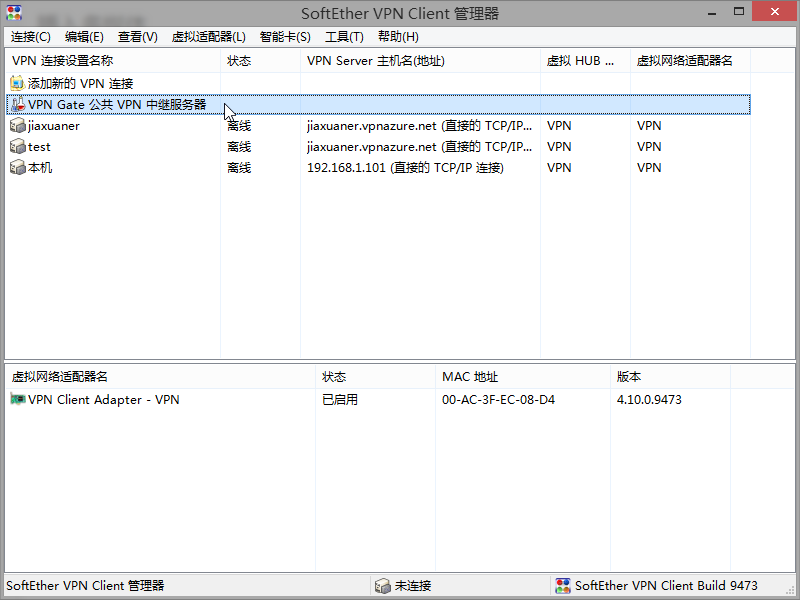This screenshot has width=800, height=600.
Task: Click the 本机 connection icon
Action: pos(18,167)
